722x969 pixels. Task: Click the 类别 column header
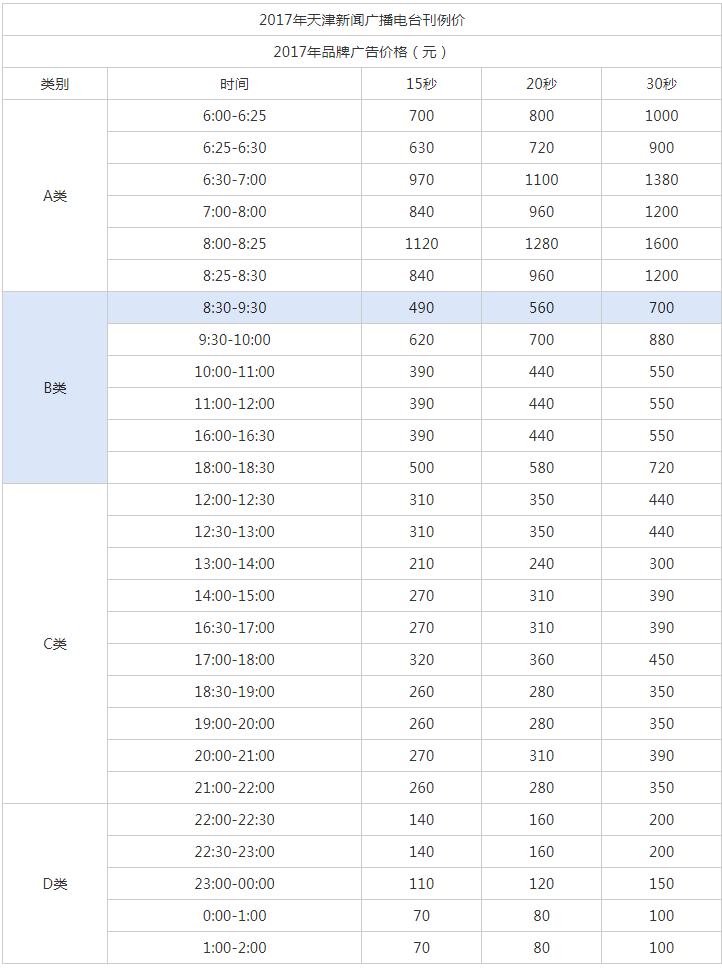click(54, 83)
